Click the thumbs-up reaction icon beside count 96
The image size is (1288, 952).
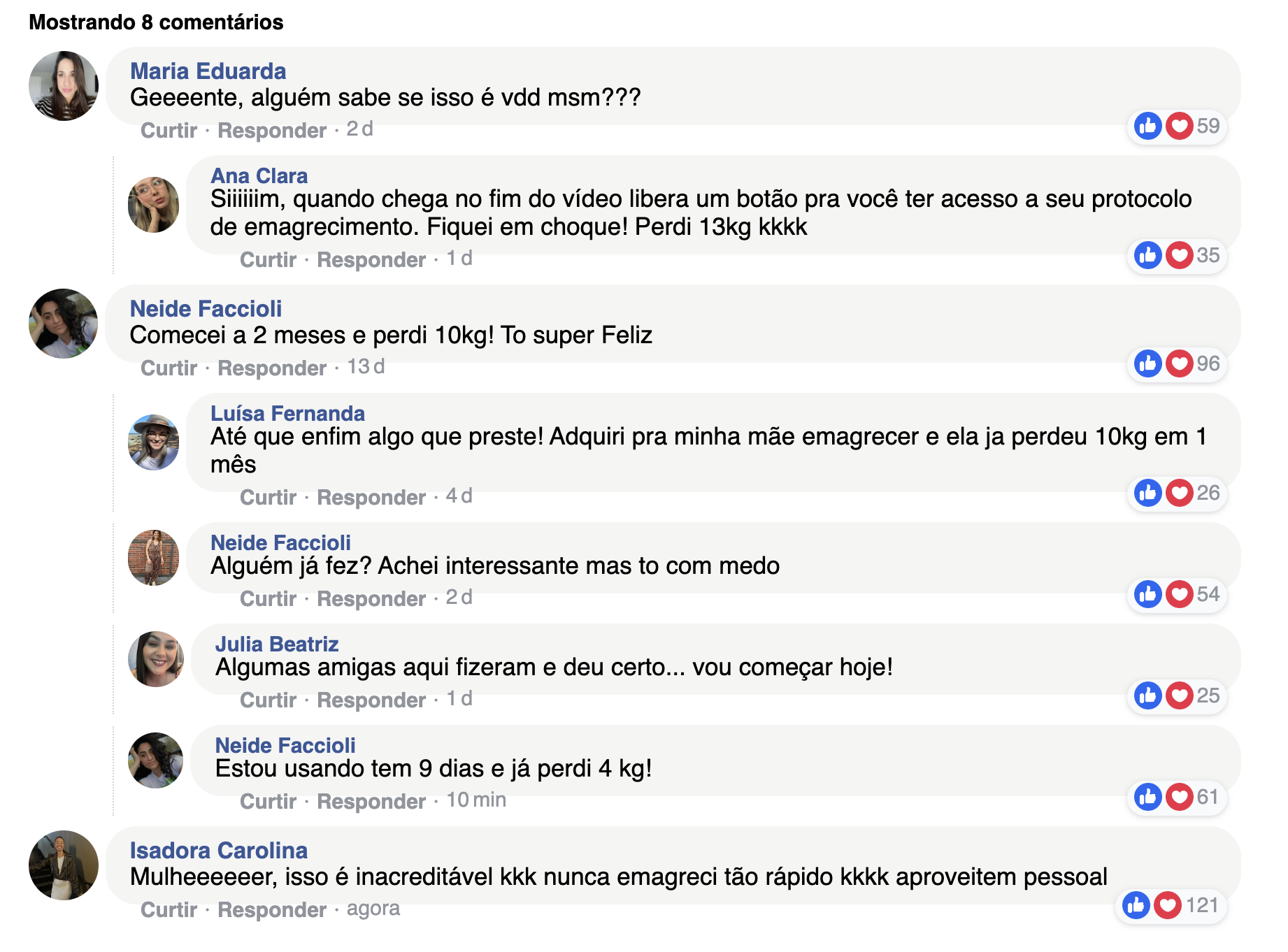click(x=1147, y=364)
